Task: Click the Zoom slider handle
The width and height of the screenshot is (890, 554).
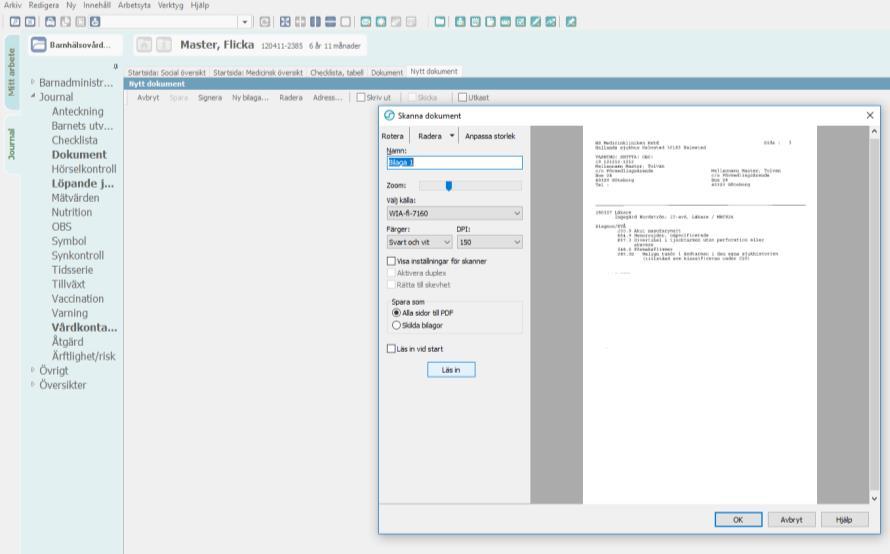Action: (x=448, y=186)
